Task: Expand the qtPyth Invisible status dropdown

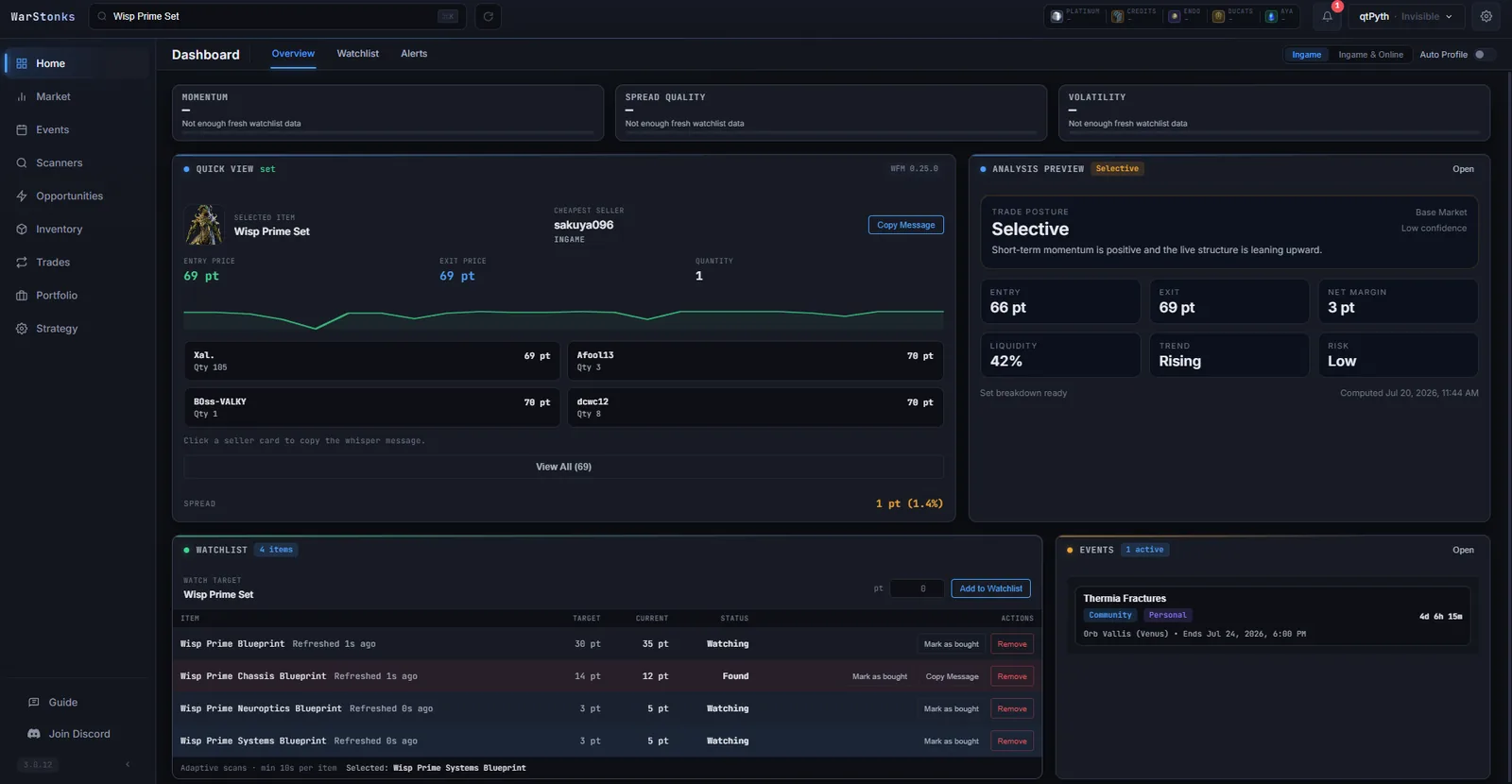Action: (1405, 16)
